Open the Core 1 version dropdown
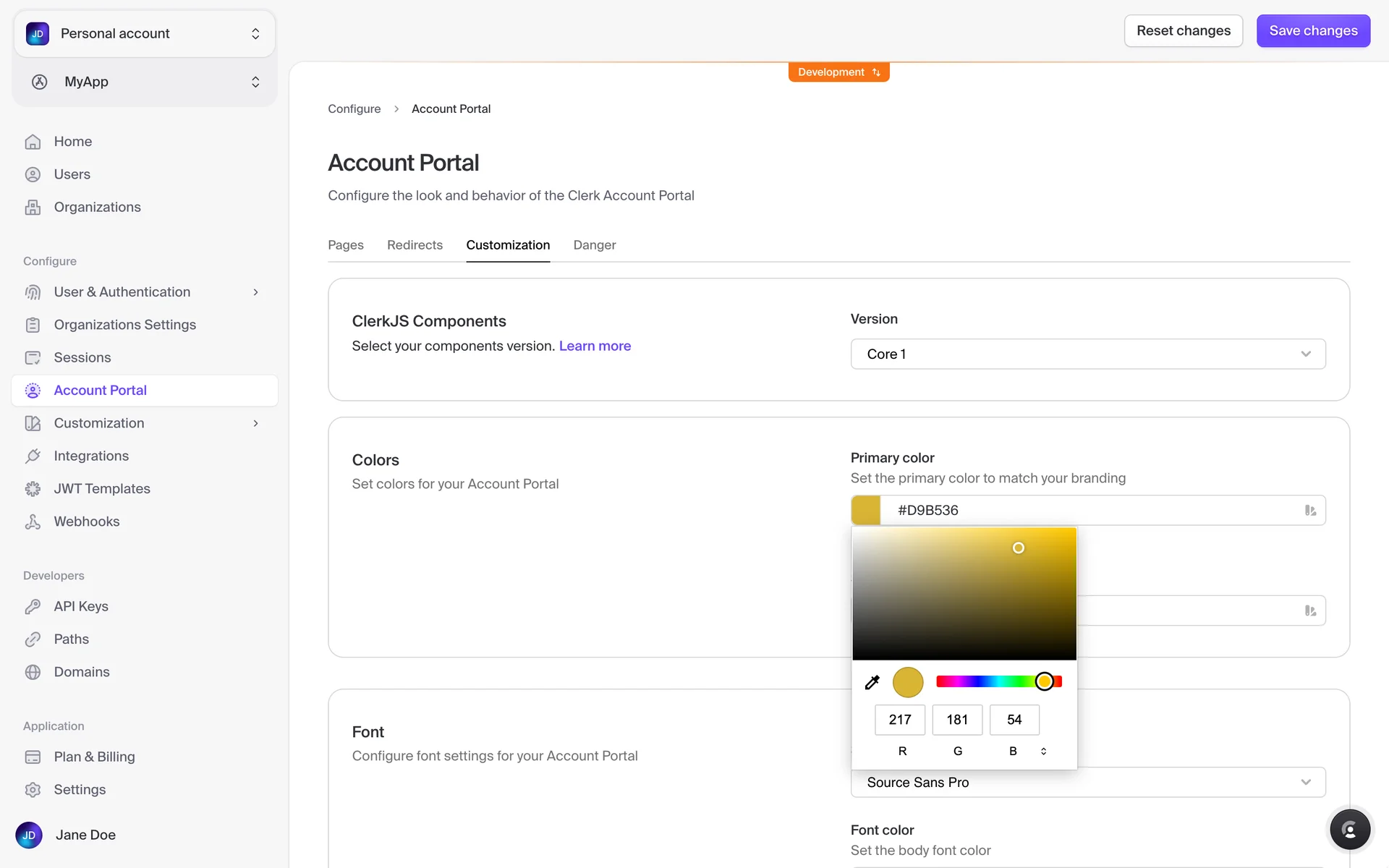1389x868 pixels. click(1087, 354)
